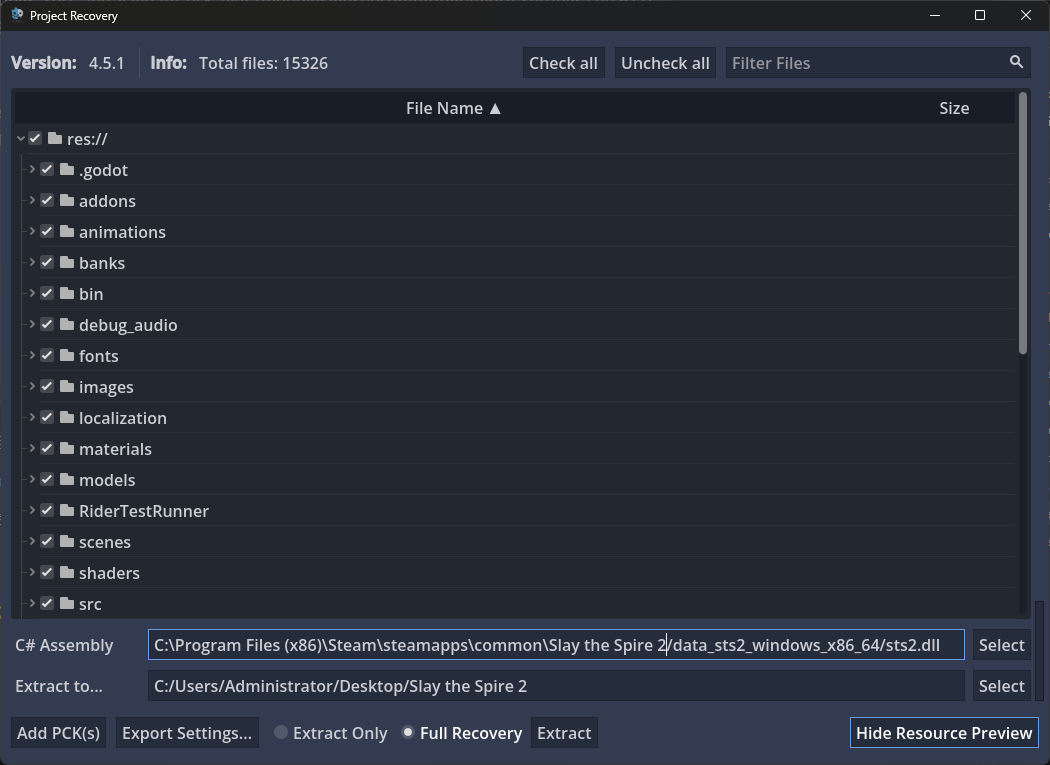Expand the scenes folder tree node

pyautogui.click(x=32, y=542)
